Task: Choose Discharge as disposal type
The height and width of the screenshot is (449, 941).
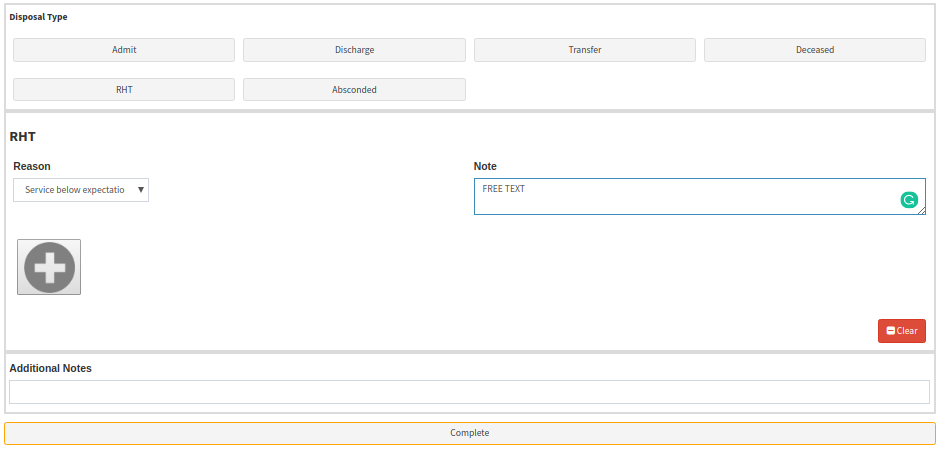Action: 354,50
